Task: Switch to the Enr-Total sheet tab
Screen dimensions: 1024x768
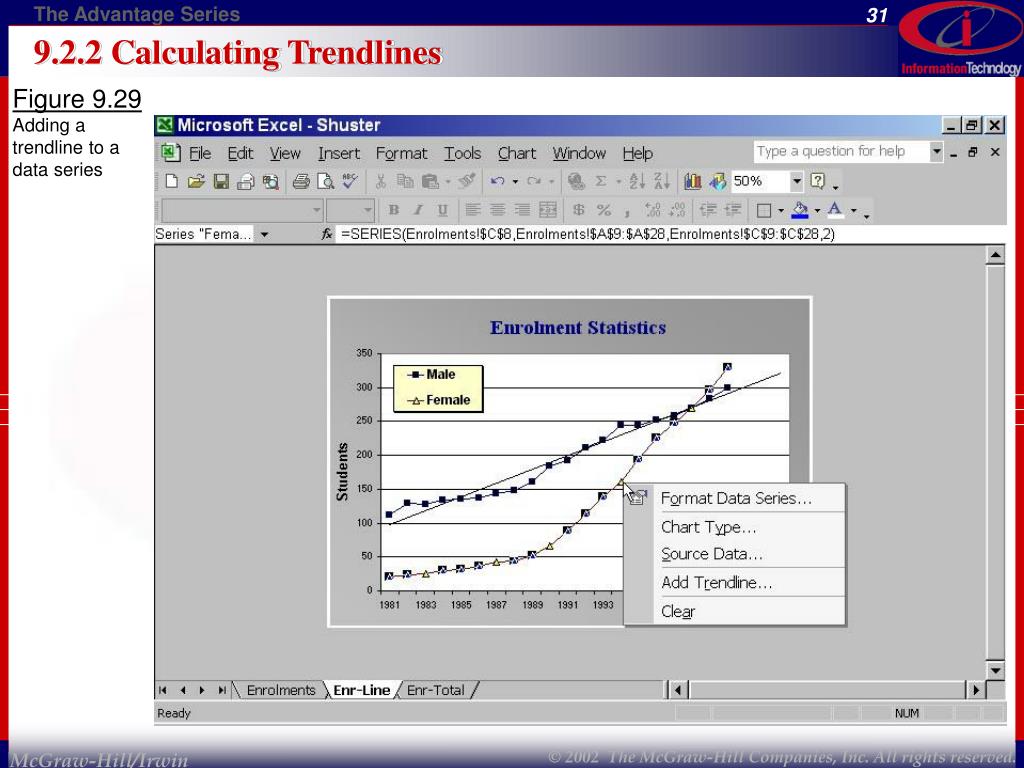Action: click(436, 690)
